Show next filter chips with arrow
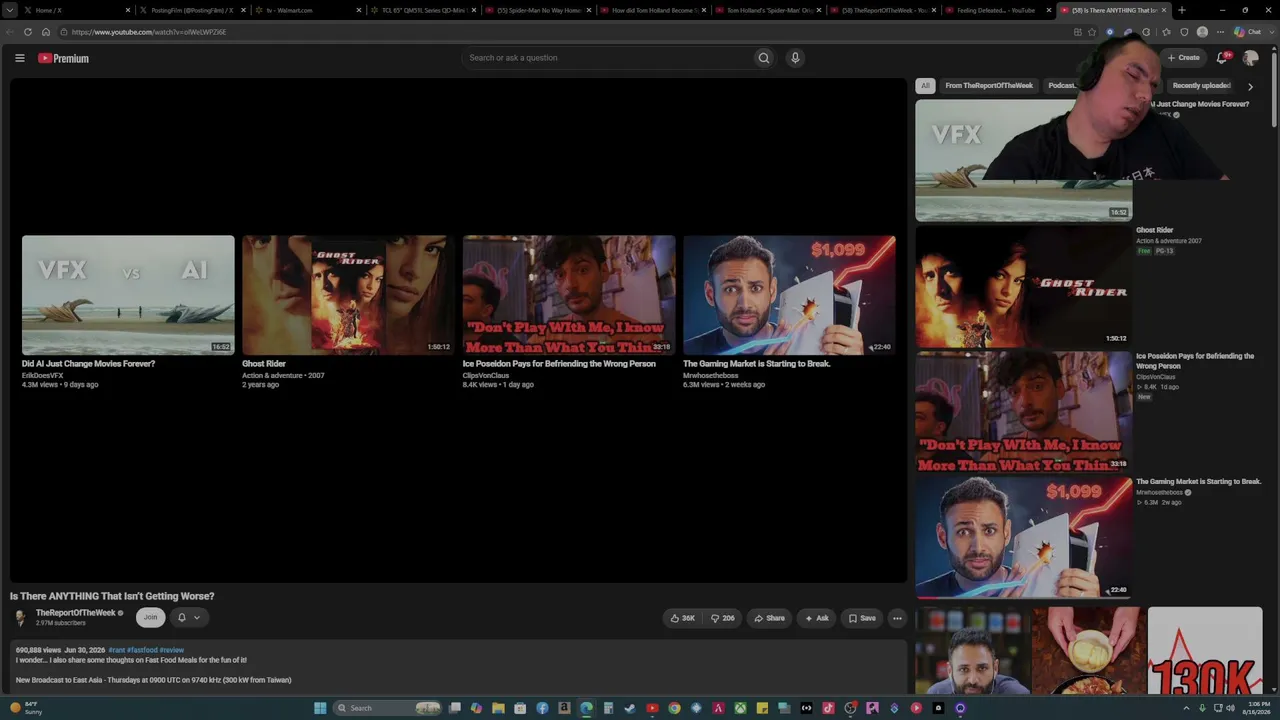The width and height of the screenshot is (1280, 720). pyautogui.click(x=1250, y=87)
